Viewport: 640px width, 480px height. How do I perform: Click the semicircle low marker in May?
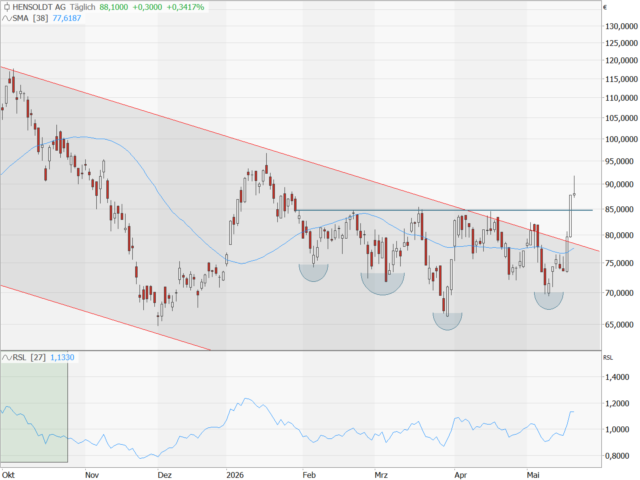click(x=549, y=301)
